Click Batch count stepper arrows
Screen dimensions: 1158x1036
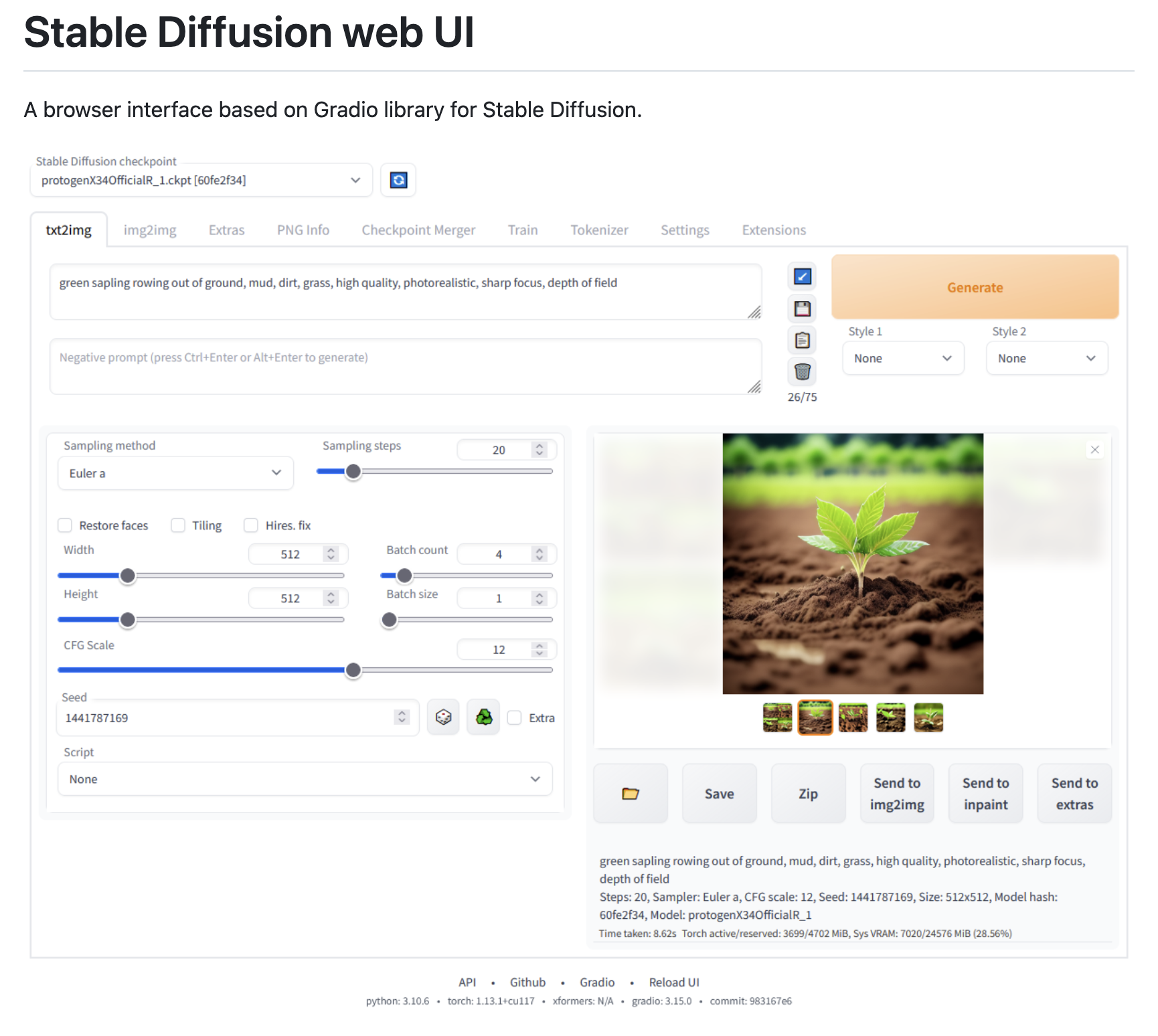click(x=540, y=554)
